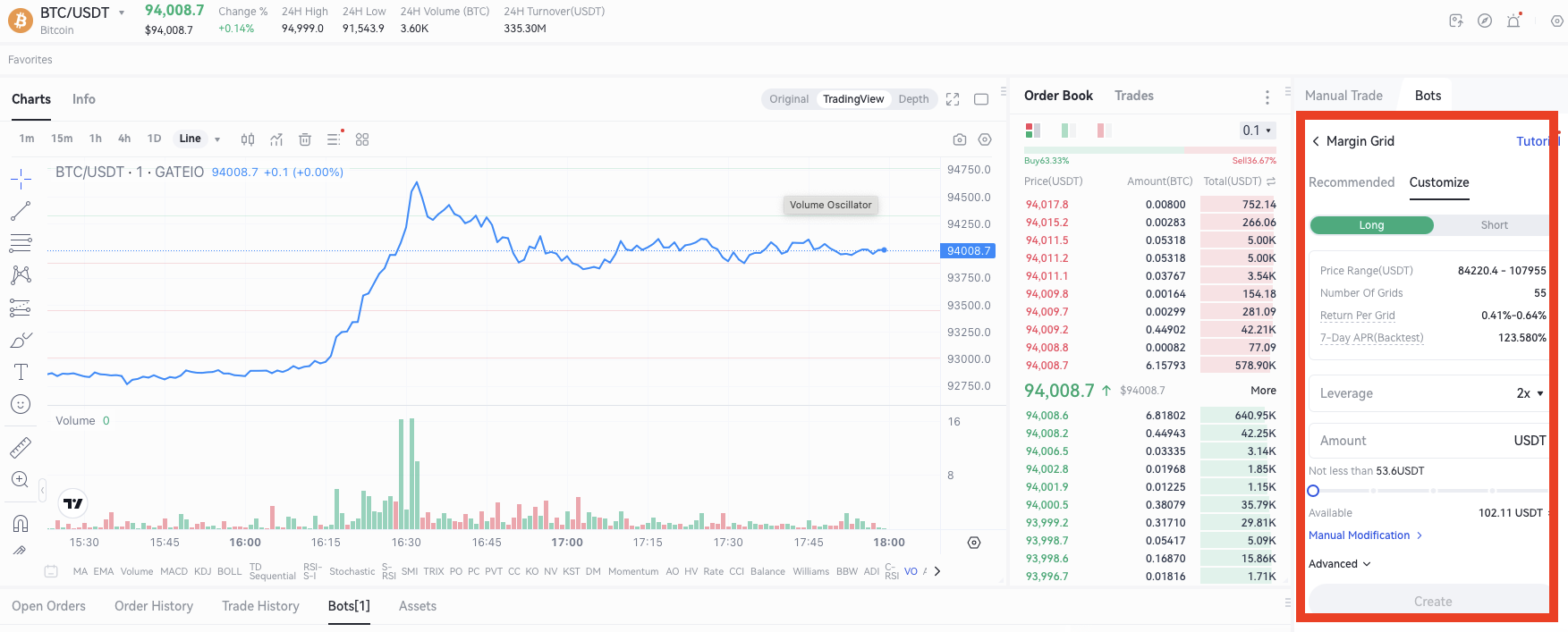The image size is (1568, 632).
Task: Click the trash icon to remove drawings
Action: point(305,139)
